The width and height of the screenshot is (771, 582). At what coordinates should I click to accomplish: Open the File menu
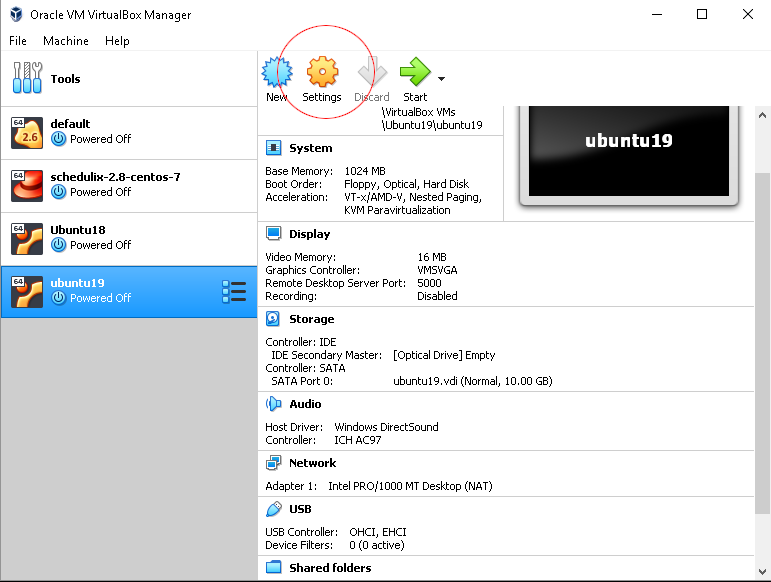point(18,41)
